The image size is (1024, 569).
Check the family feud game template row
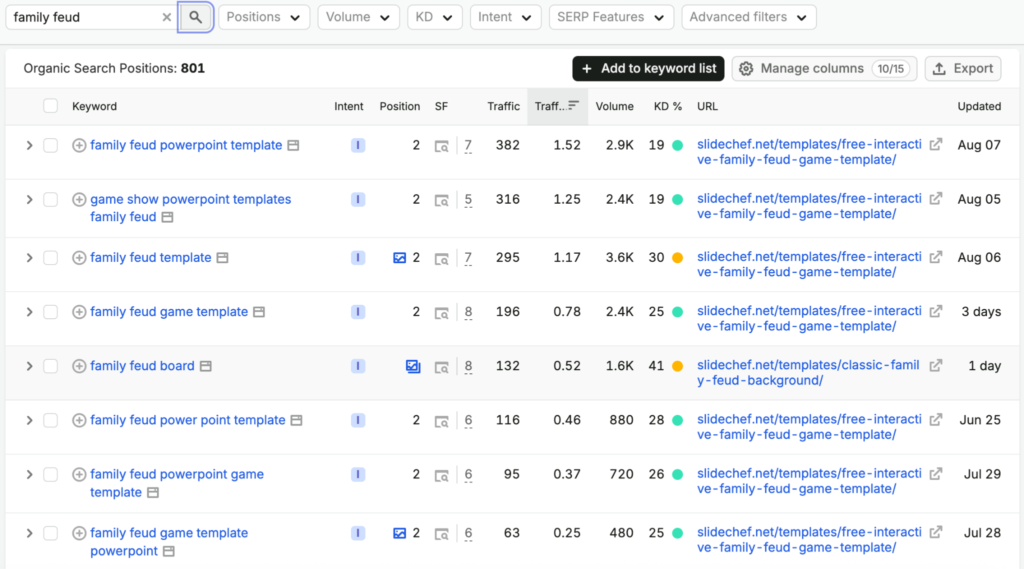coord(50,312)
